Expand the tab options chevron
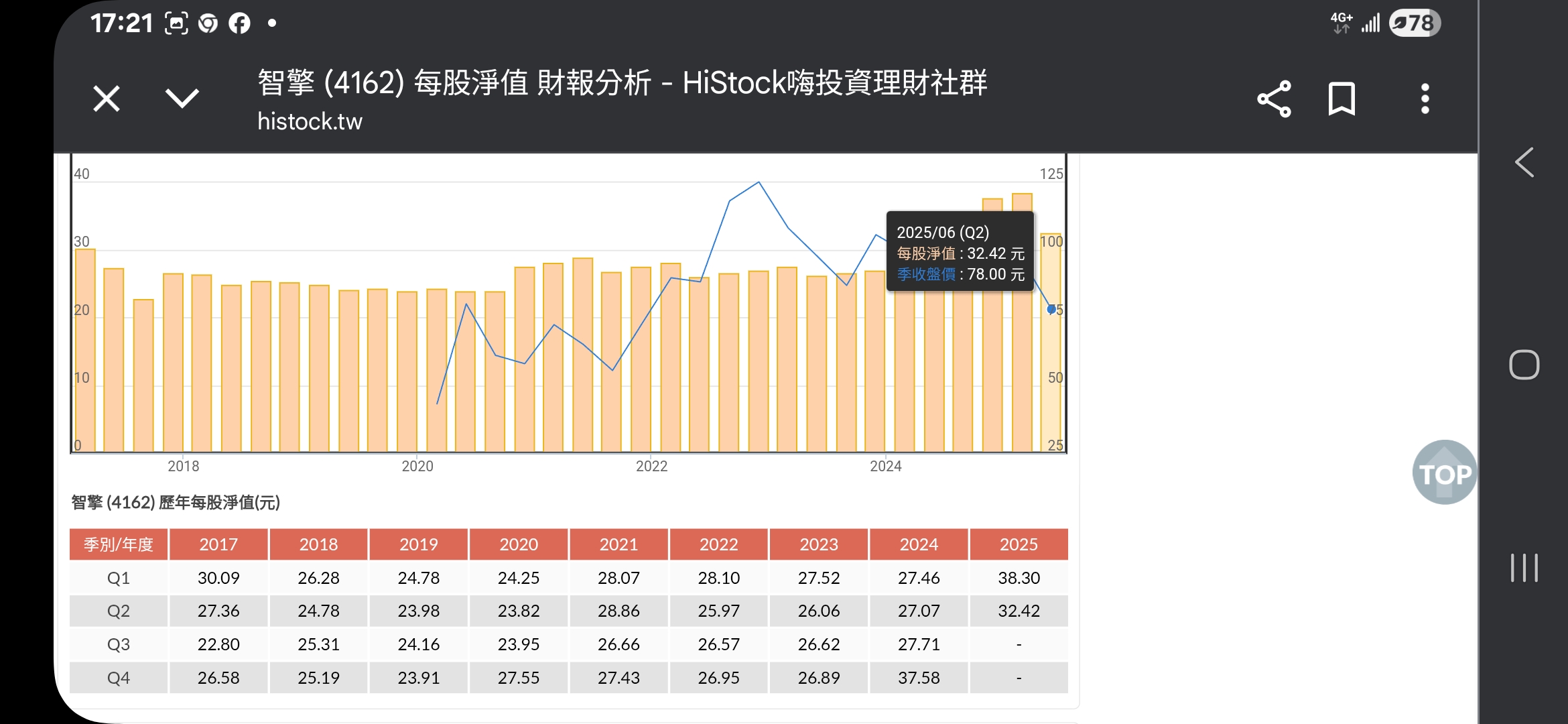1568x724 pixels. click(x=182, y=99)
